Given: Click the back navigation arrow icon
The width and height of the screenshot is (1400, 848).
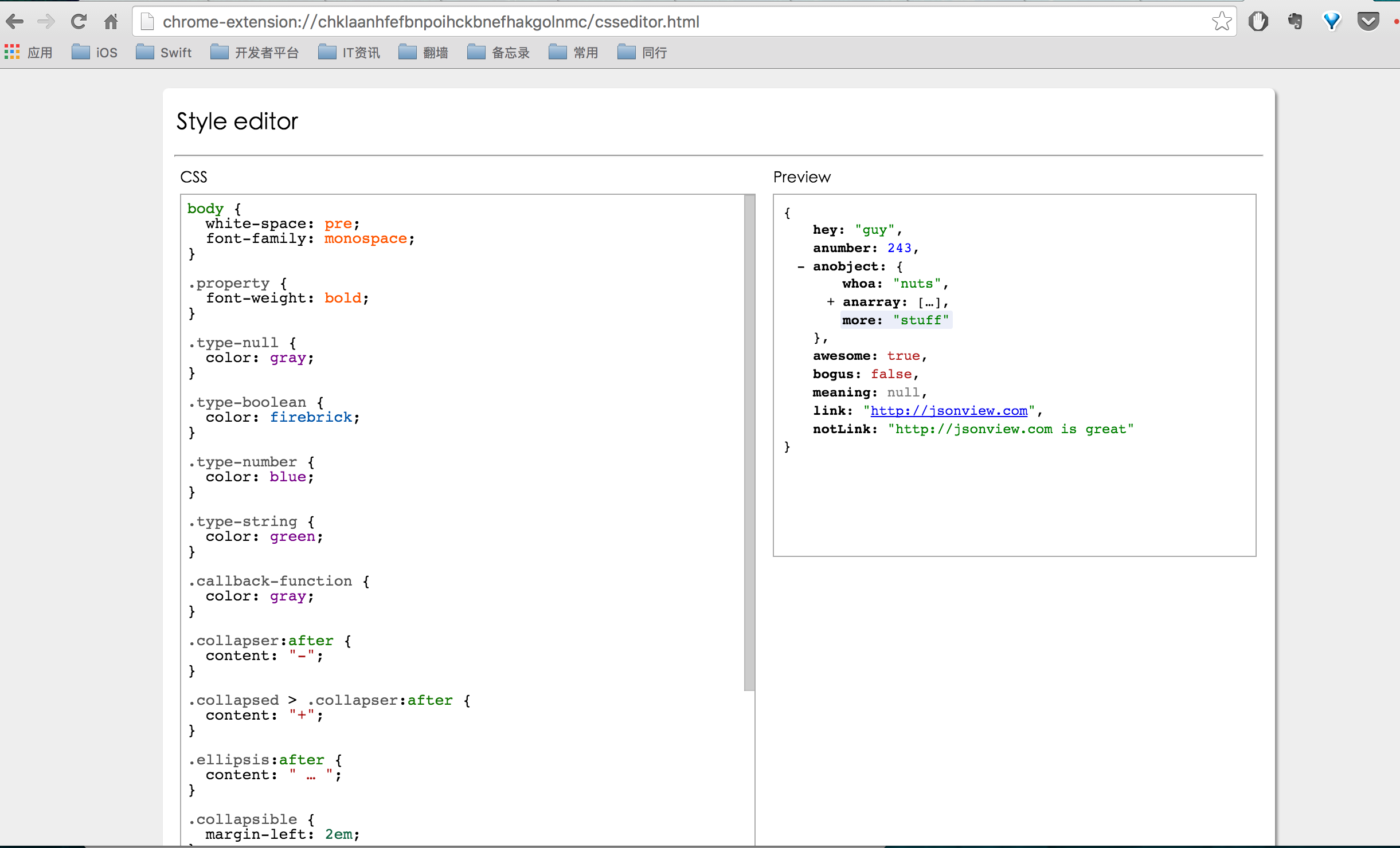Looking at the screenshot, I should pyautogui.click(x=18, y=19).
